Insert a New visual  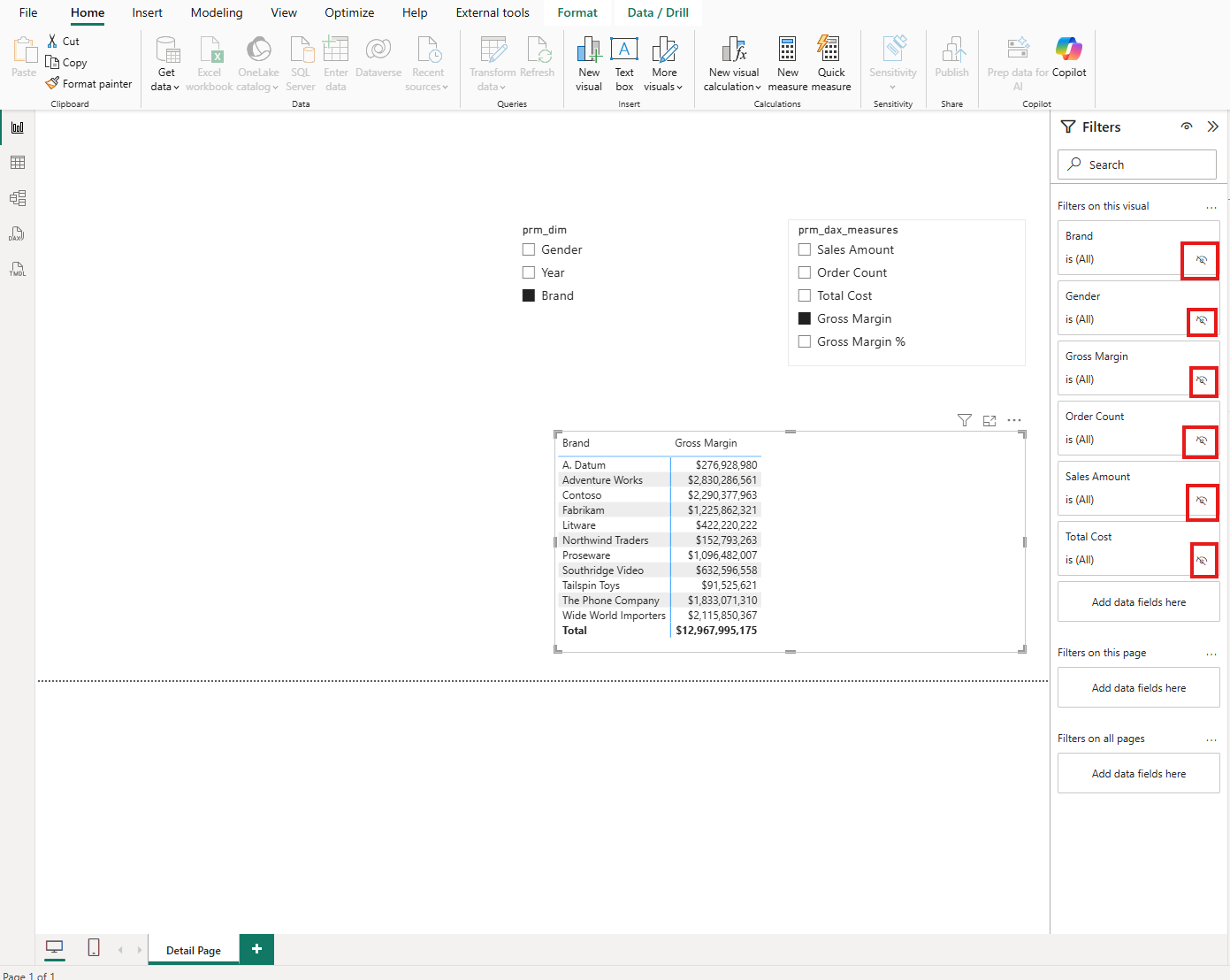pos(589,64)
